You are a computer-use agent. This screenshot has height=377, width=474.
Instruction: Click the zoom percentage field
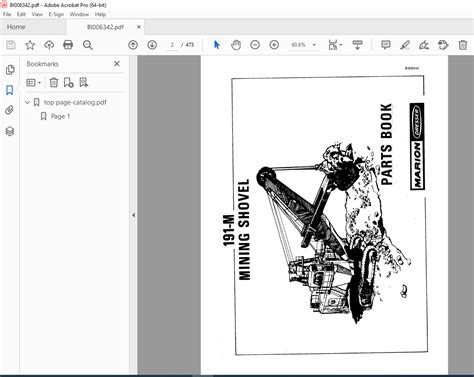(298, 45)
